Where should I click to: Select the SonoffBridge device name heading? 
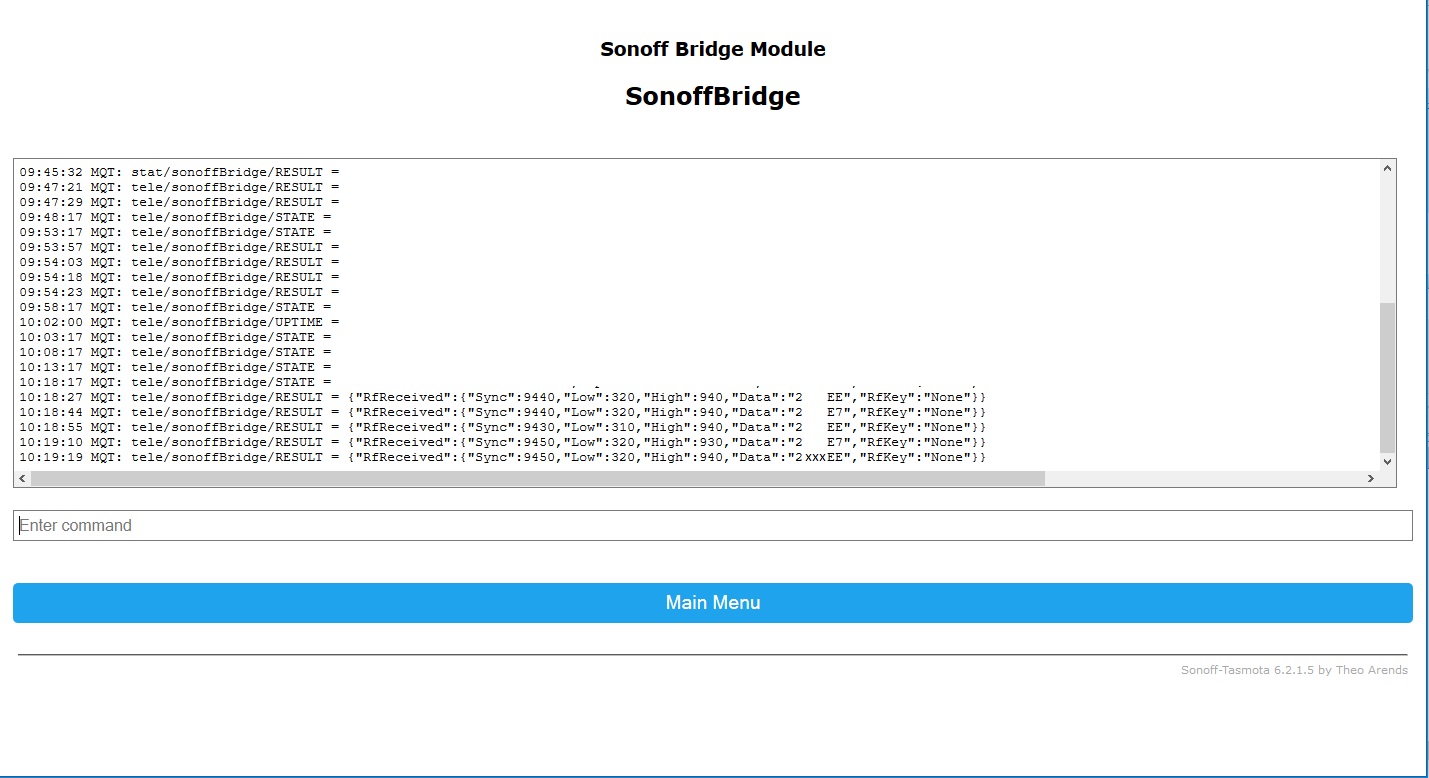pyautogui.click(x=713, y=96)
